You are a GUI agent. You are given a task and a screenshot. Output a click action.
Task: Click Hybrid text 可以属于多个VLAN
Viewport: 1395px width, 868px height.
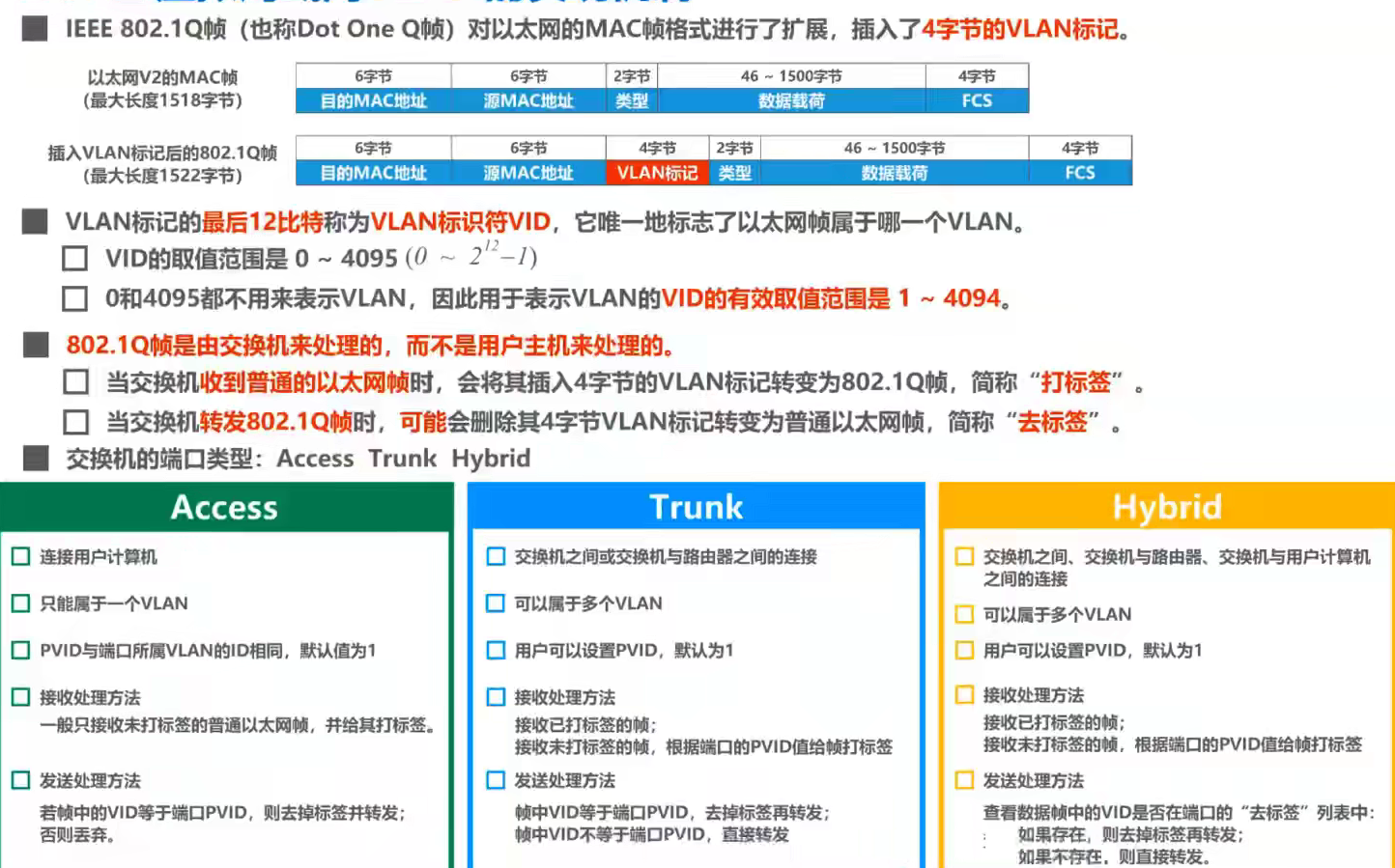tap(1057, 615)
